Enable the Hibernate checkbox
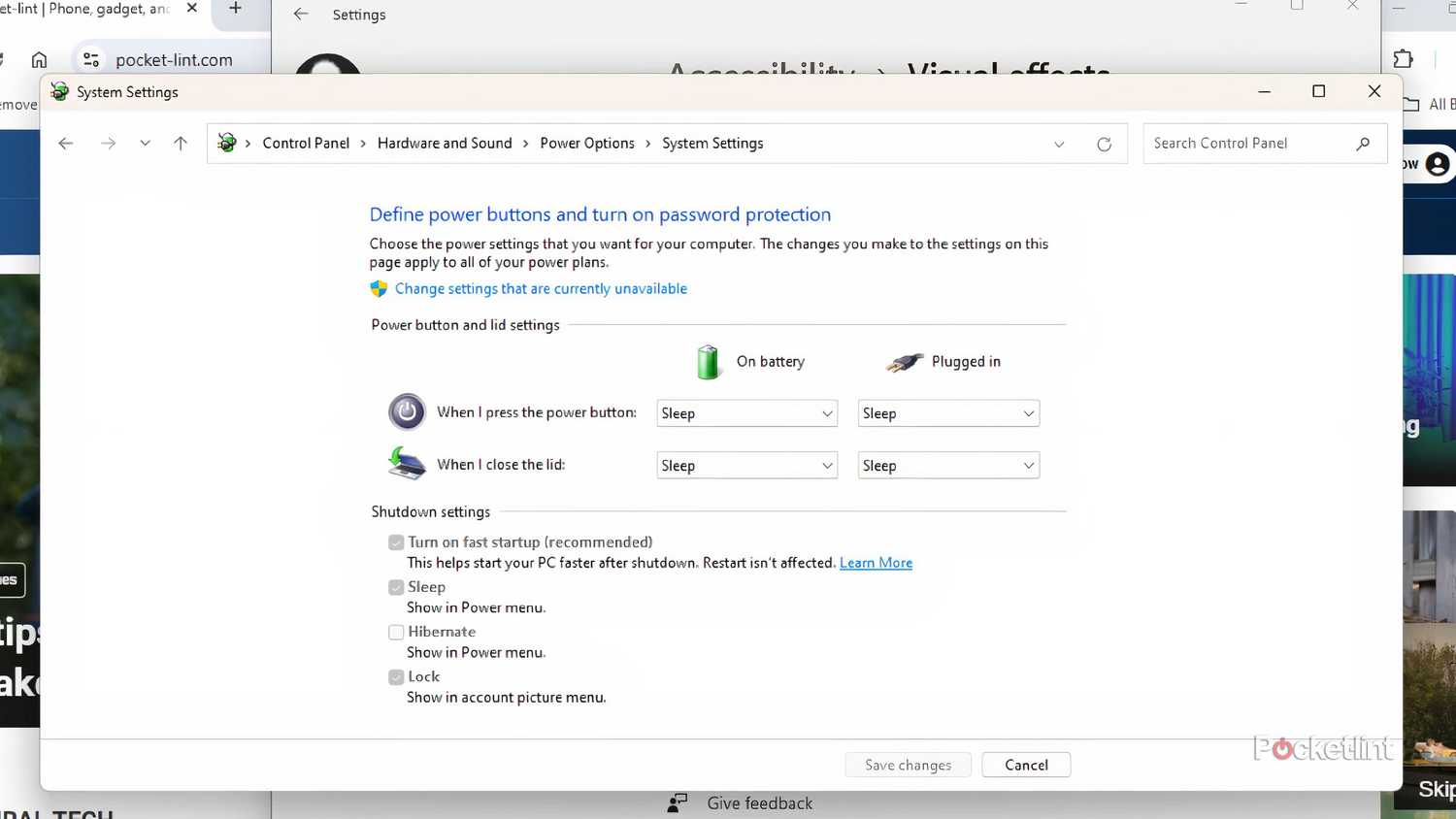This screenshot has width=1456, height=819. 396,632
